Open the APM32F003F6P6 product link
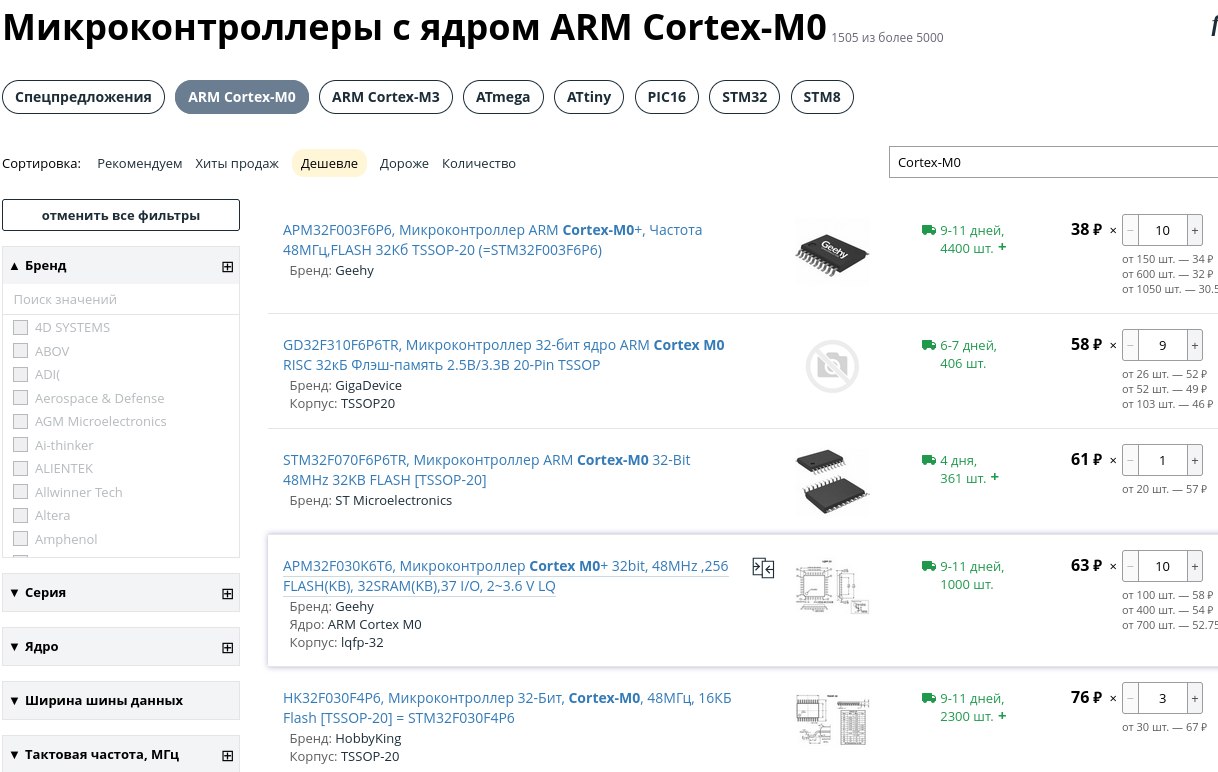The height and width of the screenshot is (772, 1218). tap(493, 240)
